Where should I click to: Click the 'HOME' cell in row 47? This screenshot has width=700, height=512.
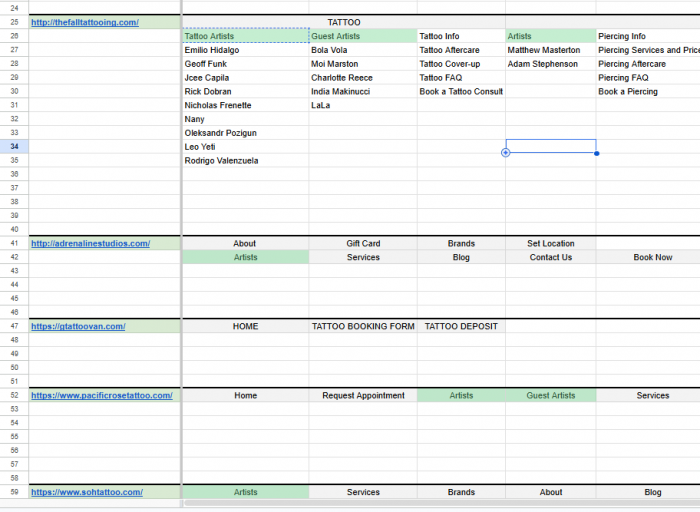pos(246,326)
